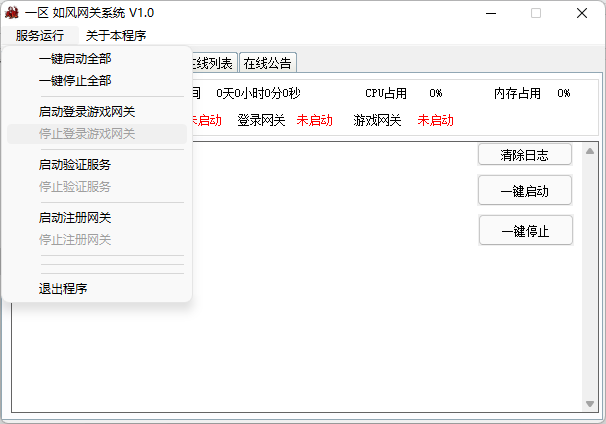
Task: Click the highlighted 停止登录游戏网关 entry
Action: point(87,134)
